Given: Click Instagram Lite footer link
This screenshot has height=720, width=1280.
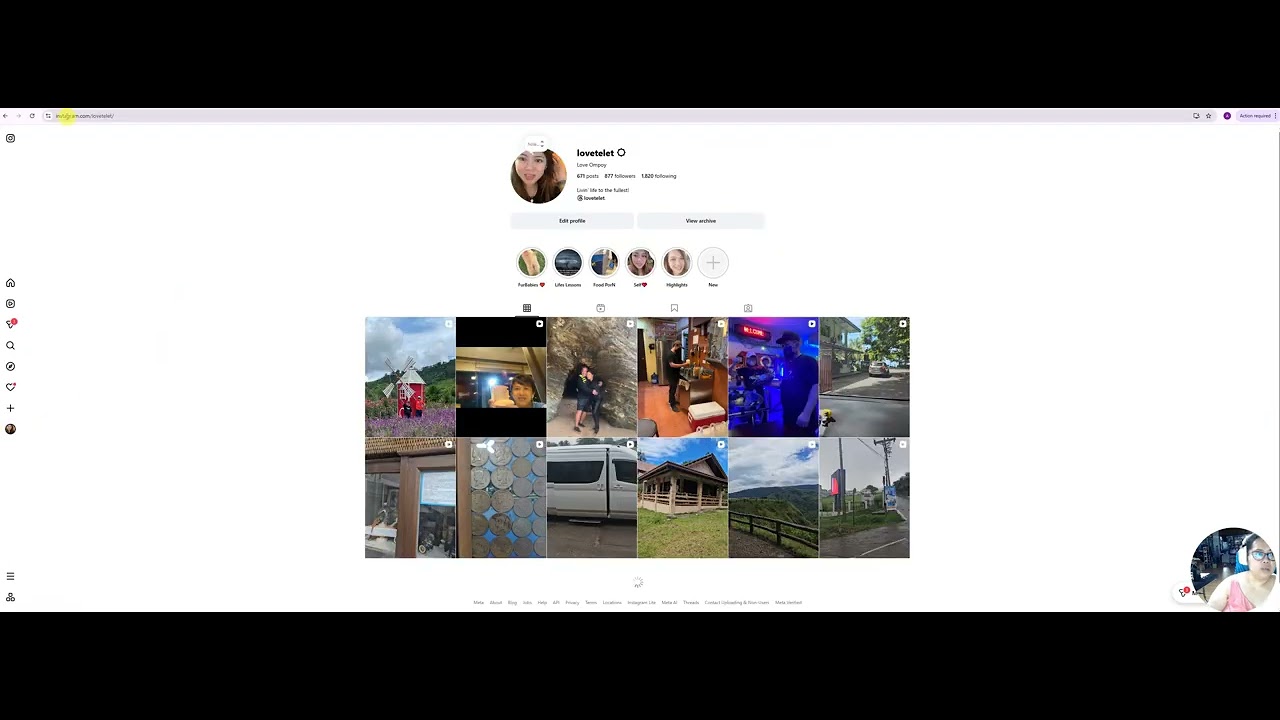Looking at the screenshot, I should point(641,603).
